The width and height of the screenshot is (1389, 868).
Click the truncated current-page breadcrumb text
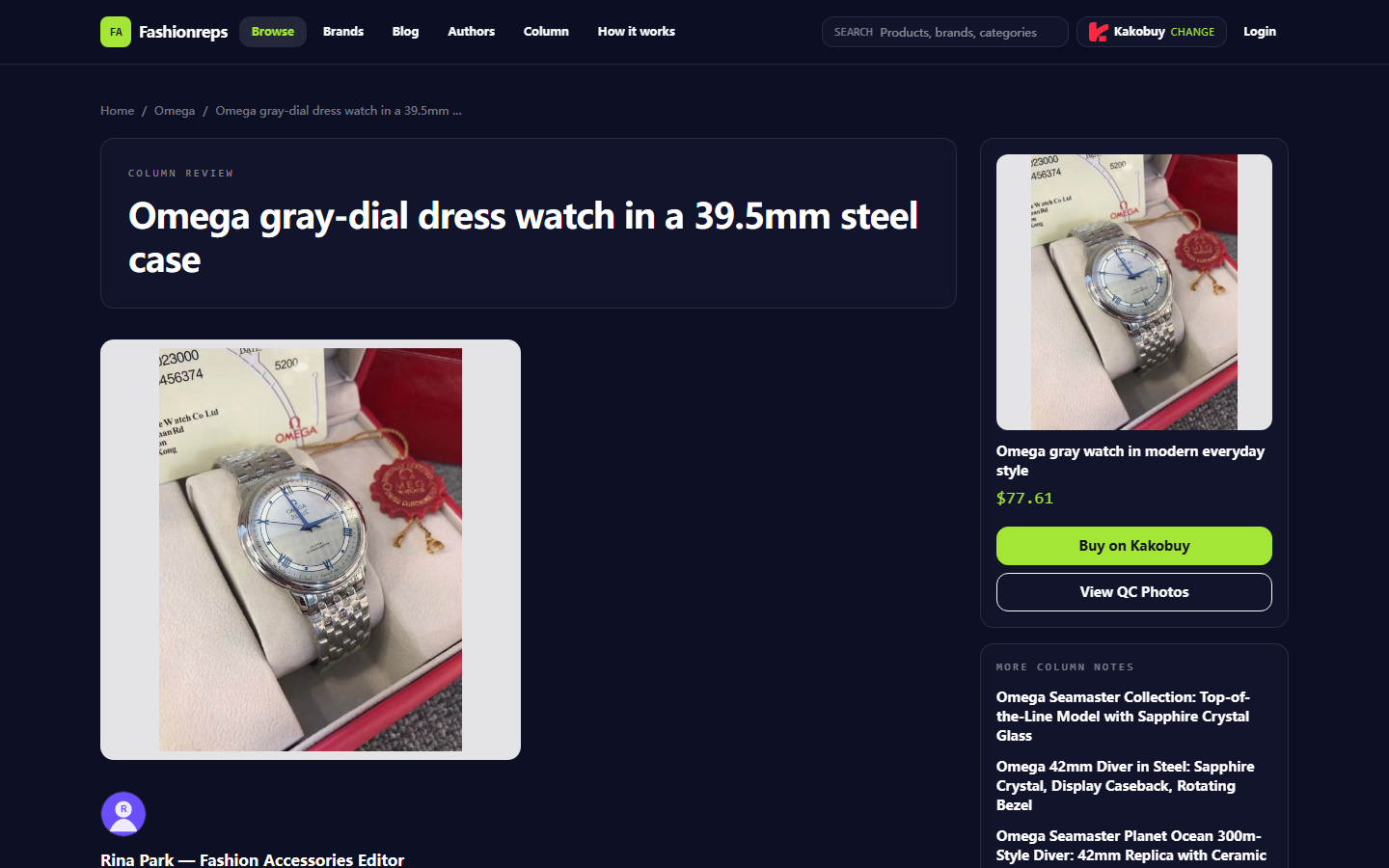click(x=339, y=111)
